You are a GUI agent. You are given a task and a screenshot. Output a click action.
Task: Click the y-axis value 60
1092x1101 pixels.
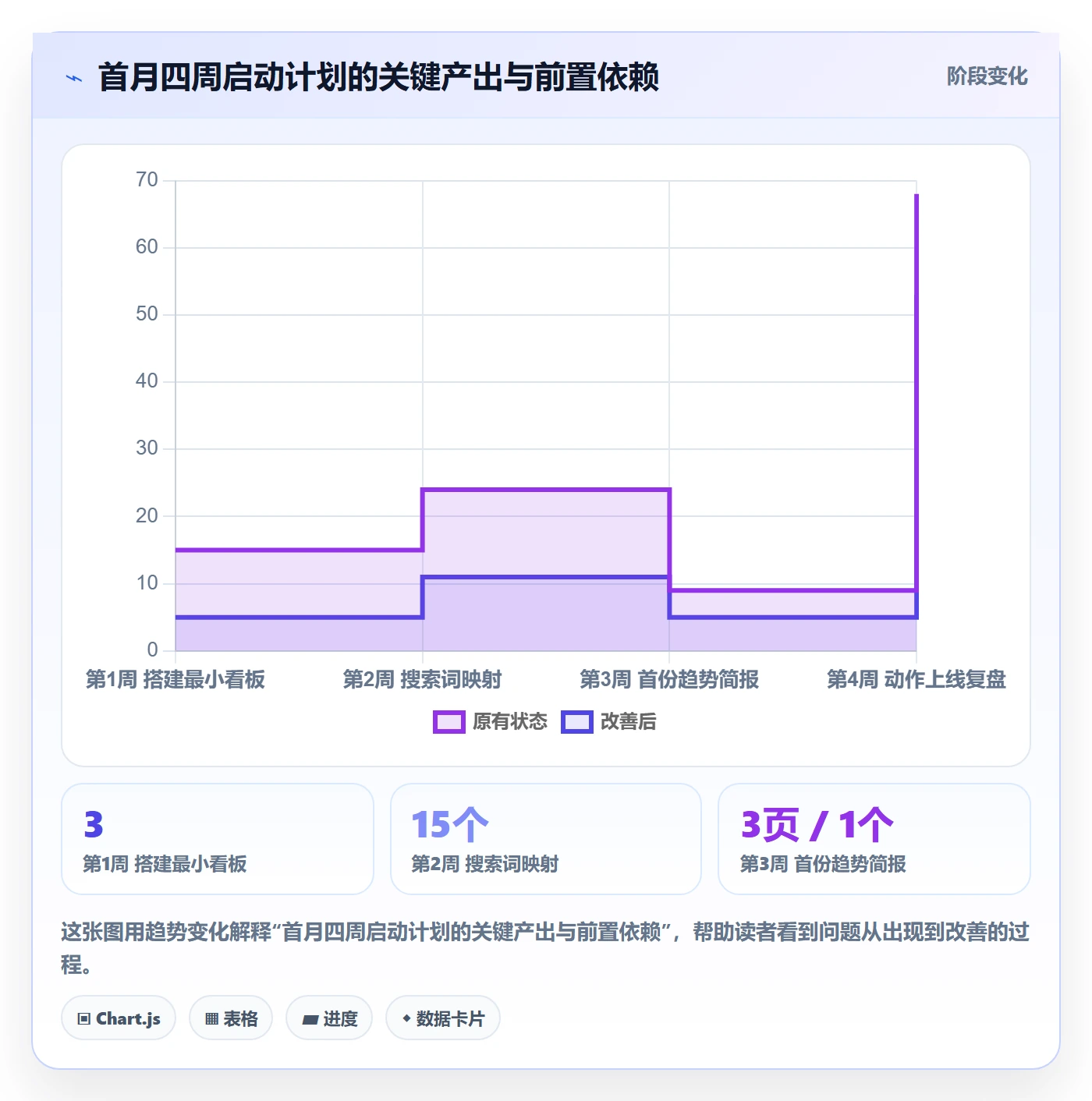(147, 247)
